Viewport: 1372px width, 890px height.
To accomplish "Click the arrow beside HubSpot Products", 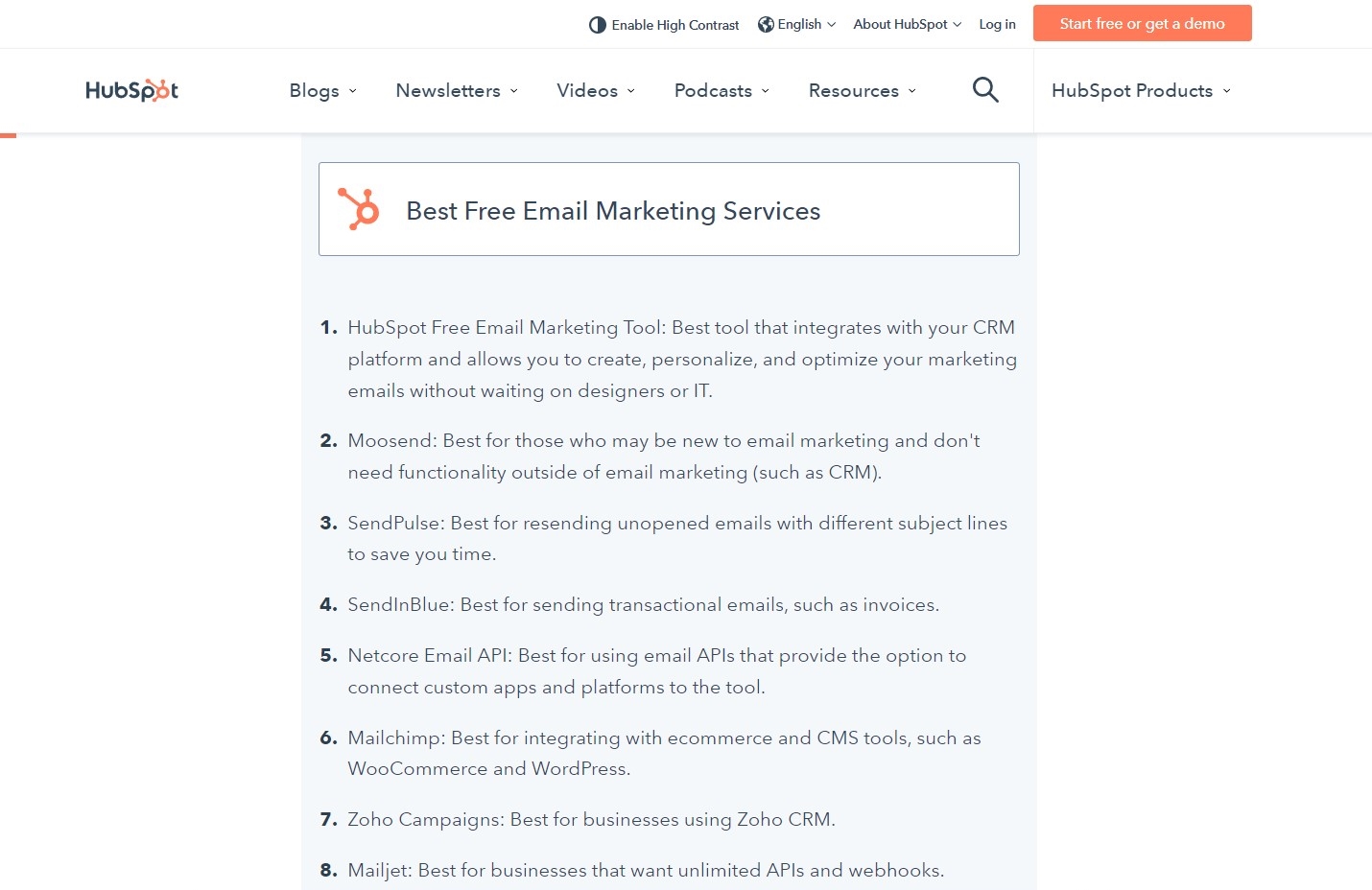I will point(1226,91).
